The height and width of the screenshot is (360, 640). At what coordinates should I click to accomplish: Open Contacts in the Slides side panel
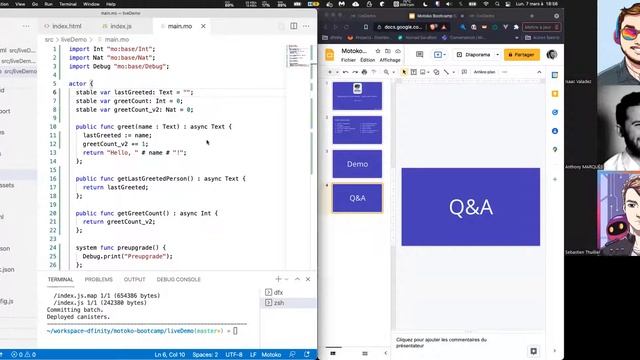click(555, 131)
